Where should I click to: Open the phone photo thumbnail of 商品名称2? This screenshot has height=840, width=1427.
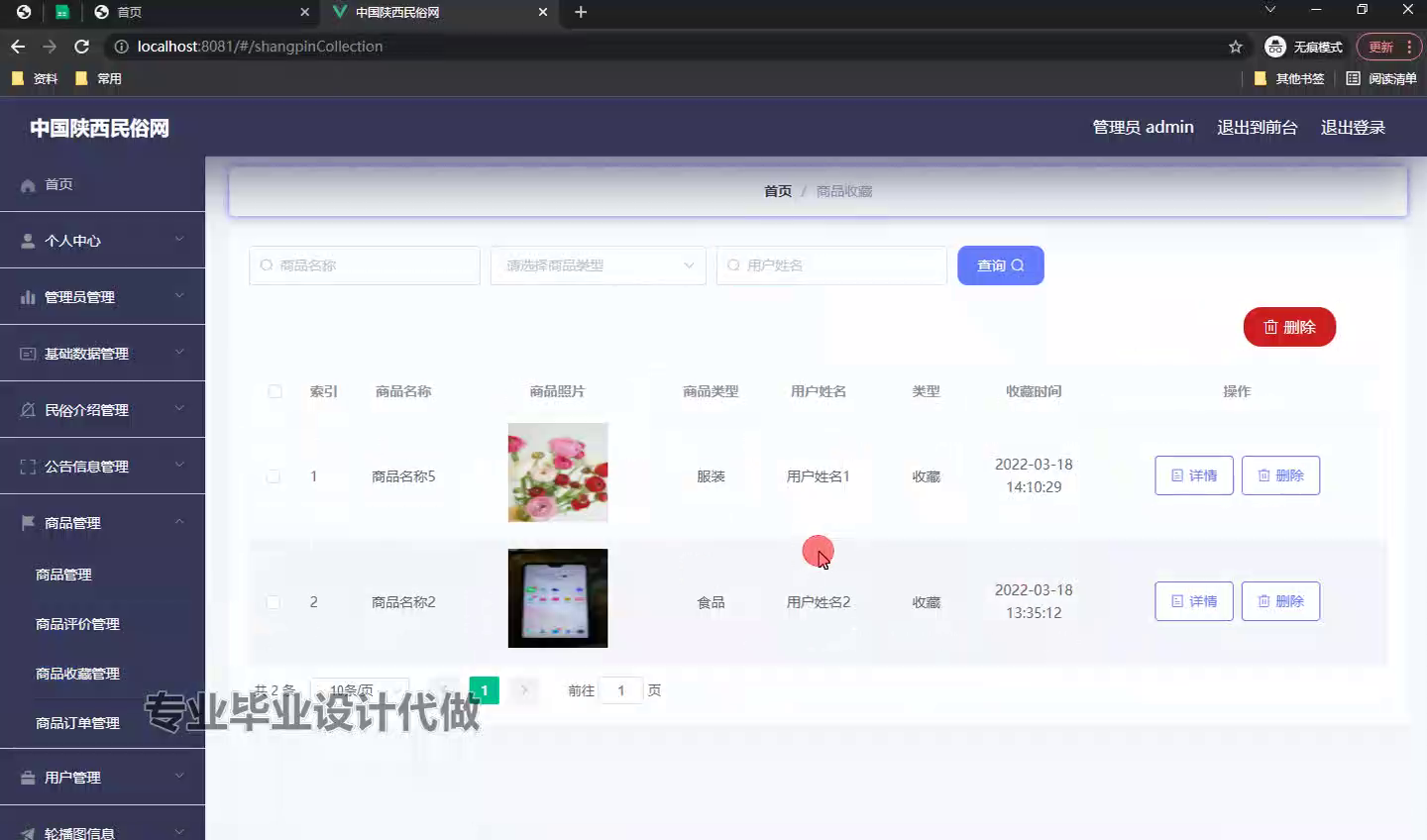tap(558, 598)
